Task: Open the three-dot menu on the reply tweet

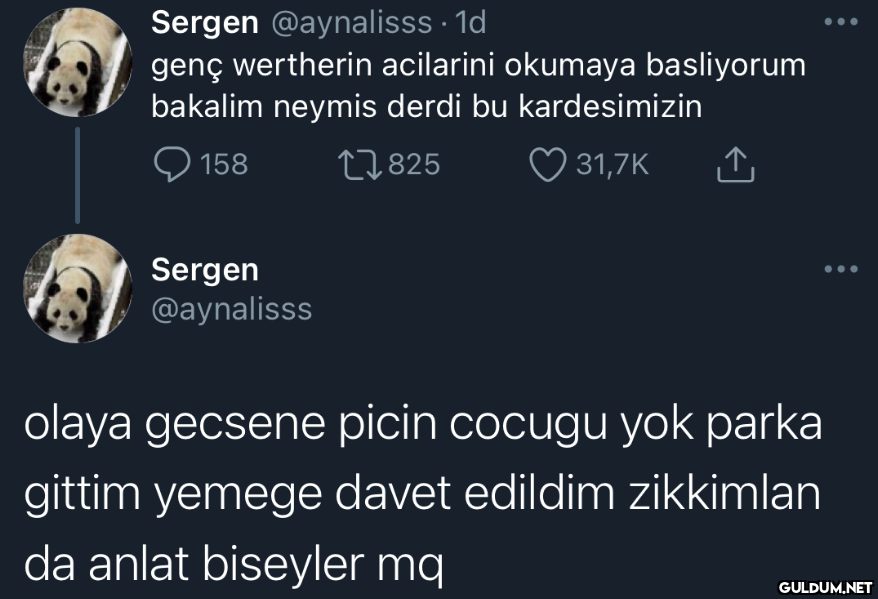Action: pyautogui.click(x=841, y=269)
